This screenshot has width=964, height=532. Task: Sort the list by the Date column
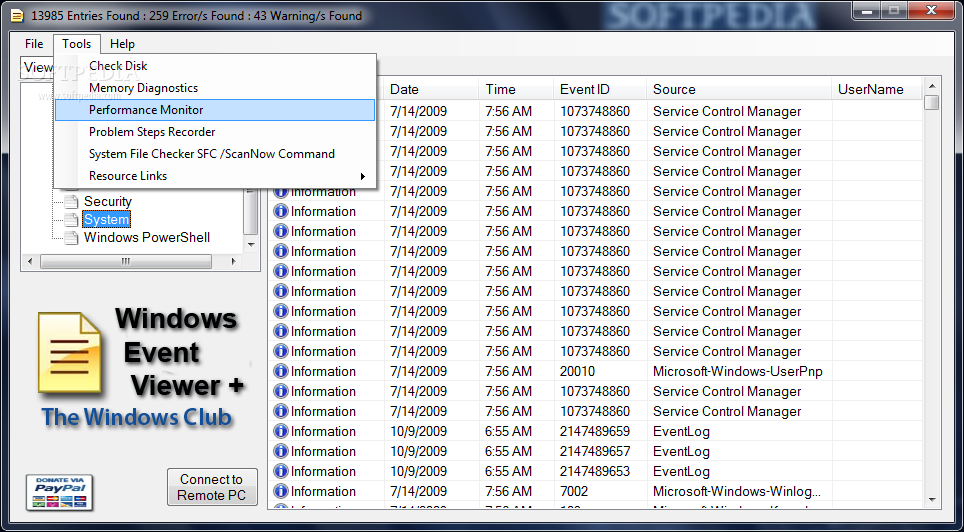click(432, 89)
